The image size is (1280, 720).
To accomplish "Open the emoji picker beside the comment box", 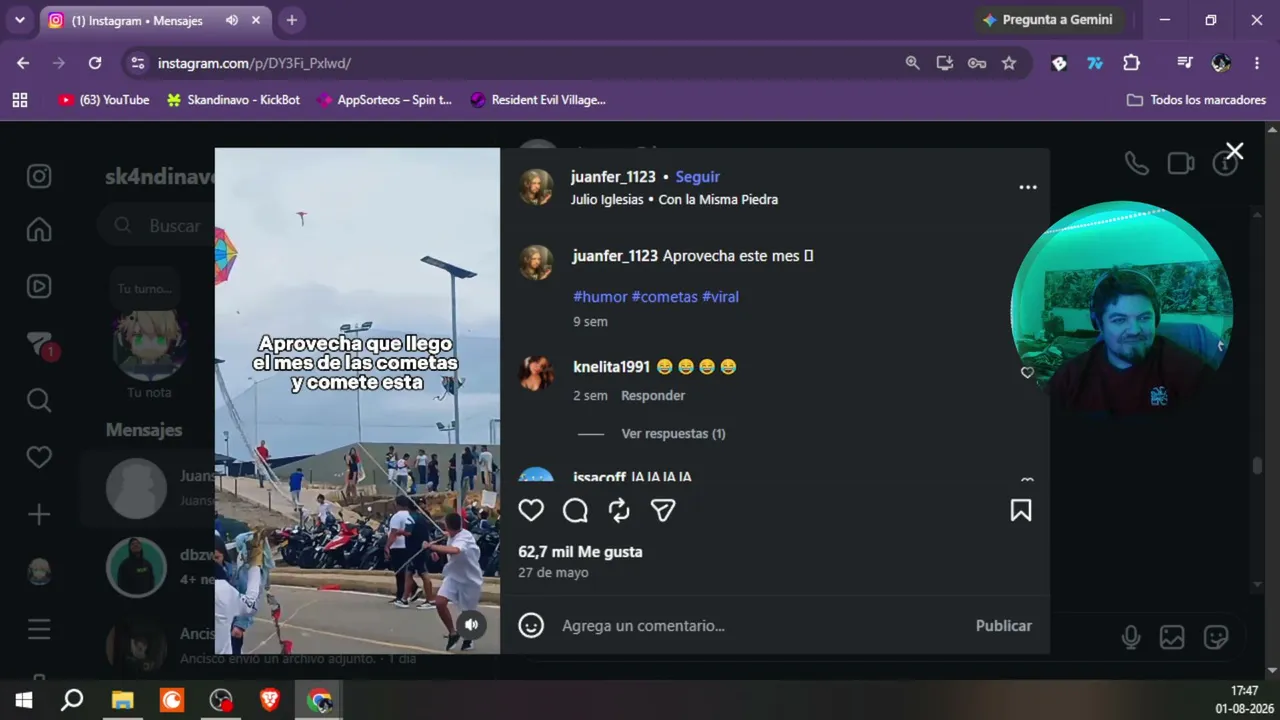I will tap(531, 626).
